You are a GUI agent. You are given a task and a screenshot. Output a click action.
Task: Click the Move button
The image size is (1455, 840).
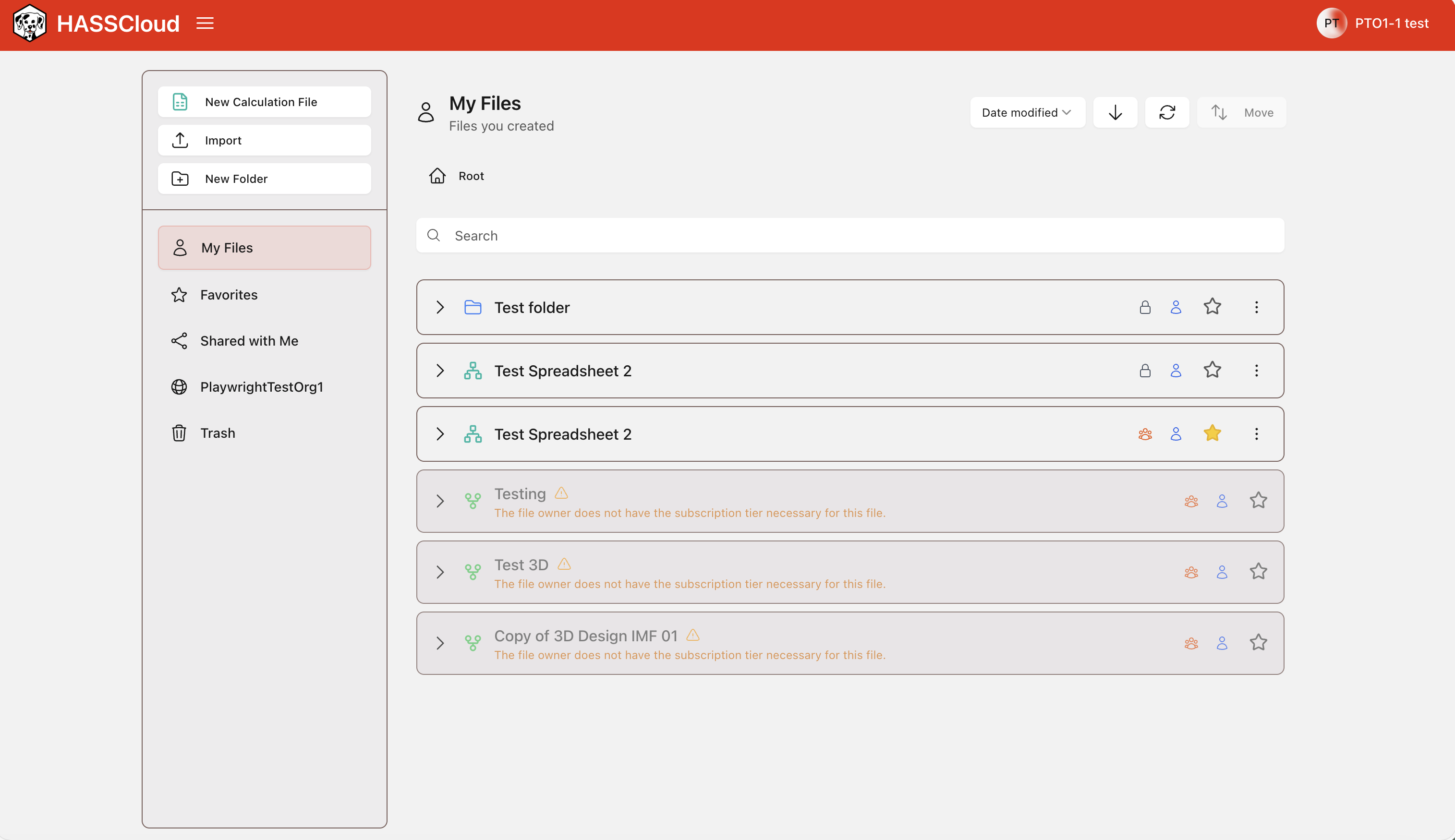1241,112
